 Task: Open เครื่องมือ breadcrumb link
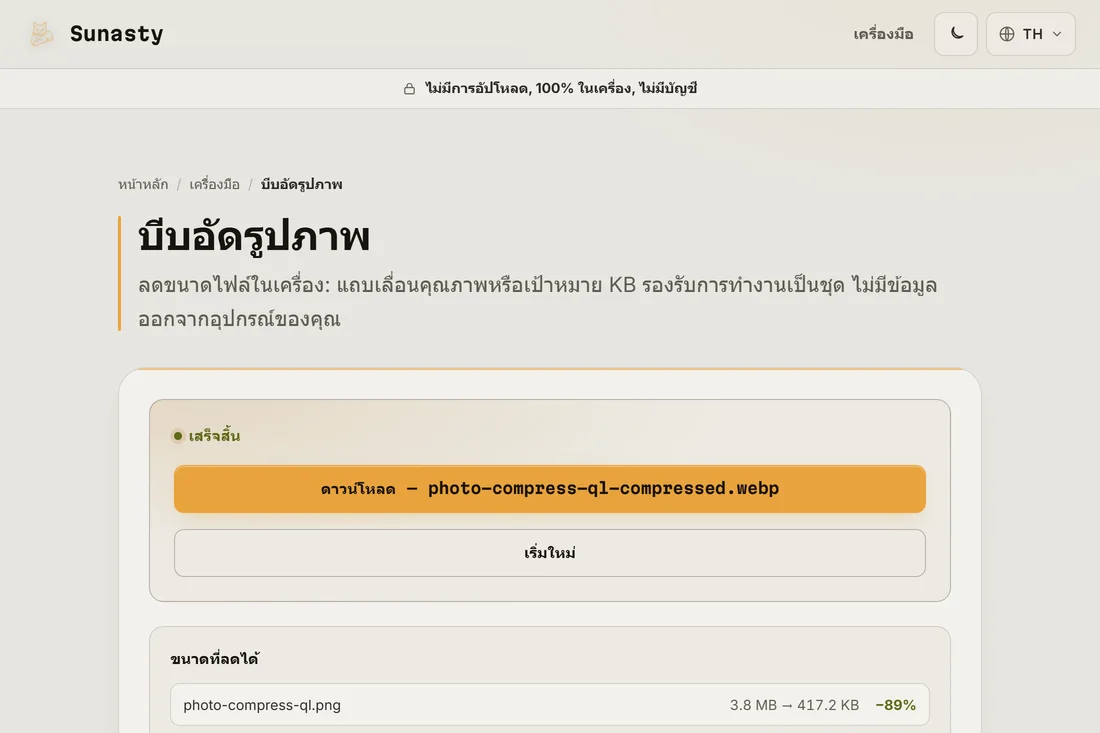[214, 184]
